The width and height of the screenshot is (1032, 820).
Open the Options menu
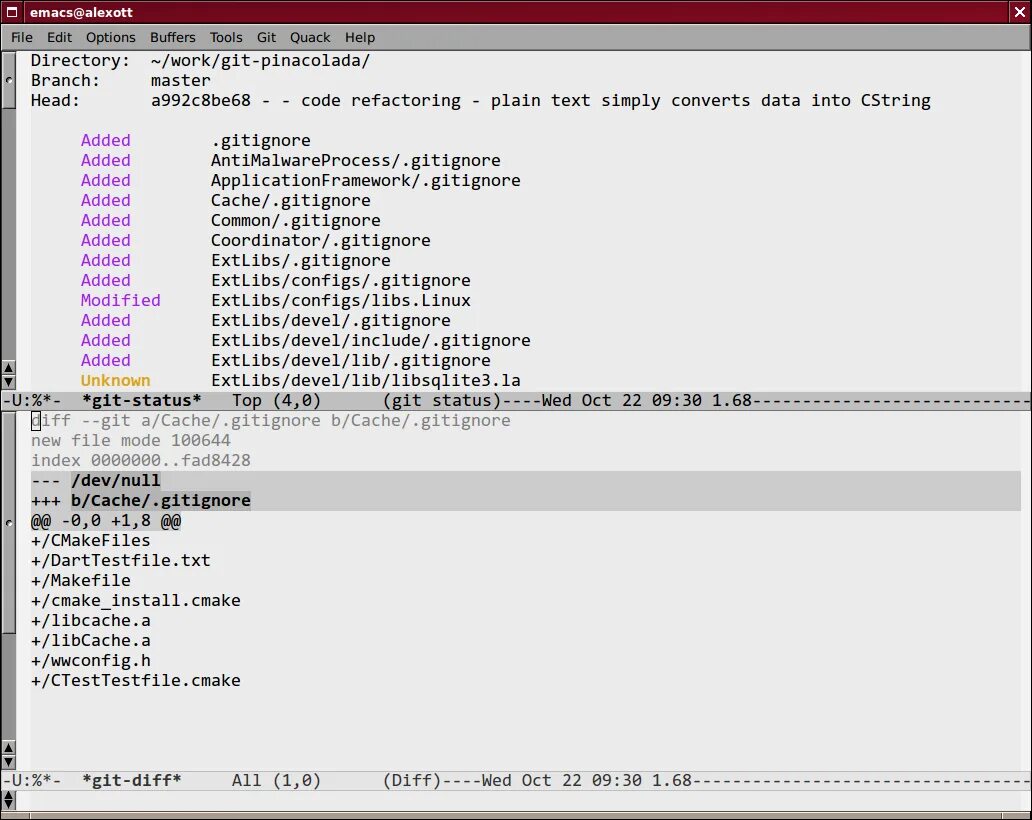111,38
